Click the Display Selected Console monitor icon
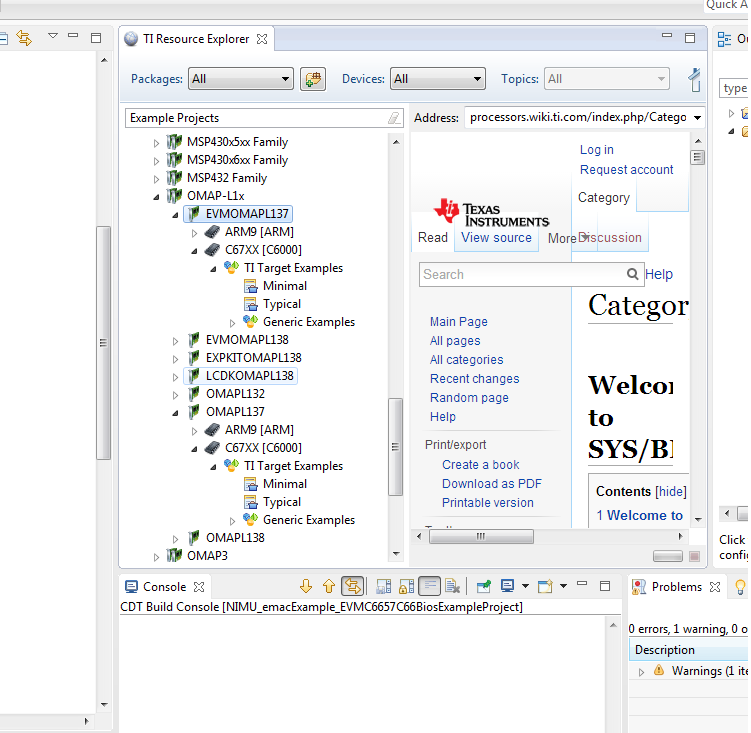This screenshot has height=733, width=751. [507, 586]
